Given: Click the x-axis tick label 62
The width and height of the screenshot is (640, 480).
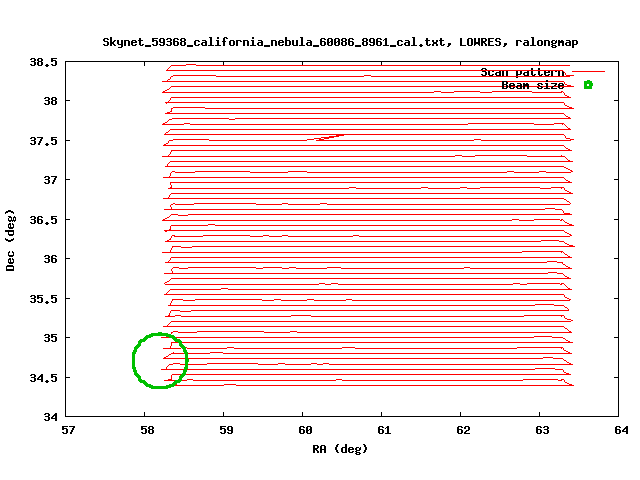Looking at the screenshot, I should point(463,430).
